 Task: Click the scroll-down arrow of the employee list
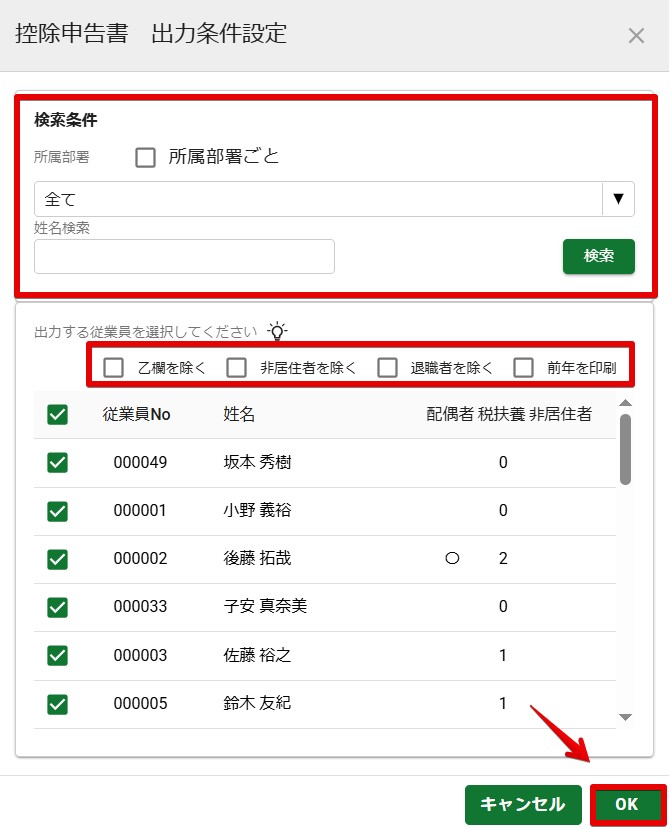(x=625, y=717)
